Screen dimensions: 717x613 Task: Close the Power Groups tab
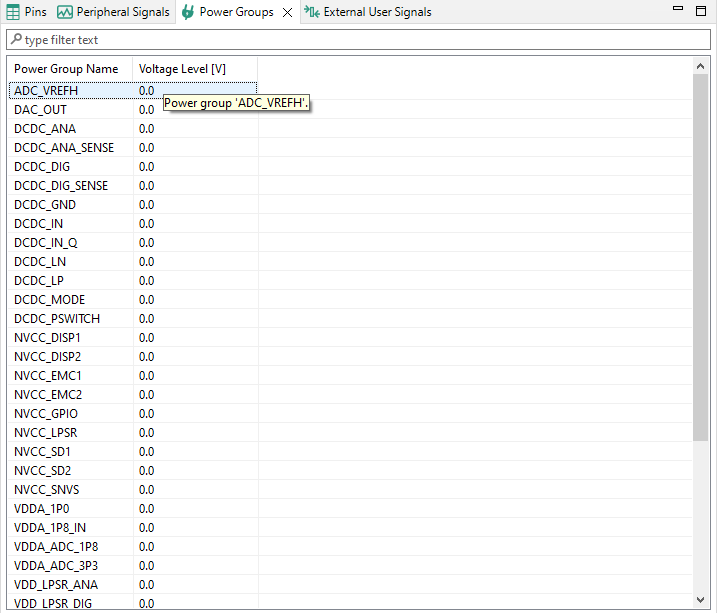[x=287, y=13]
